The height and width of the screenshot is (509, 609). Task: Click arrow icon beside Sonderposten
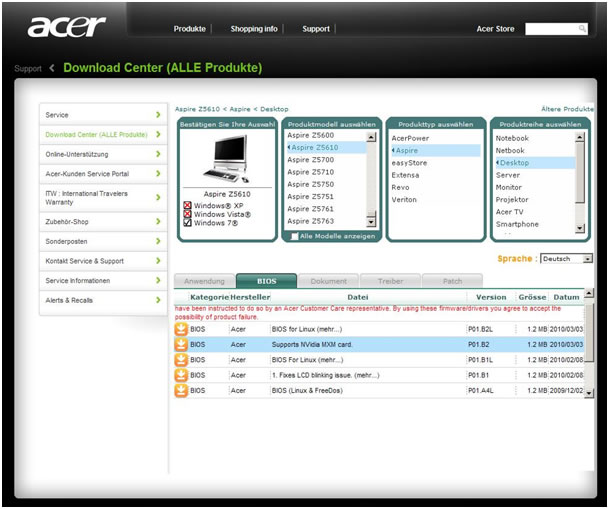click(158, 241)
